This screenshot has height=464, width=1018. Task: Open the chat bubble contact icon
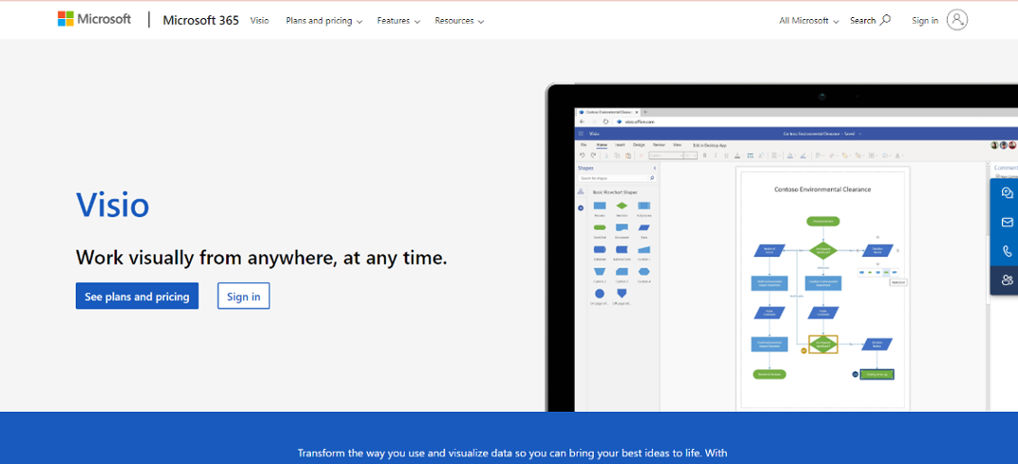(1007, 193)
